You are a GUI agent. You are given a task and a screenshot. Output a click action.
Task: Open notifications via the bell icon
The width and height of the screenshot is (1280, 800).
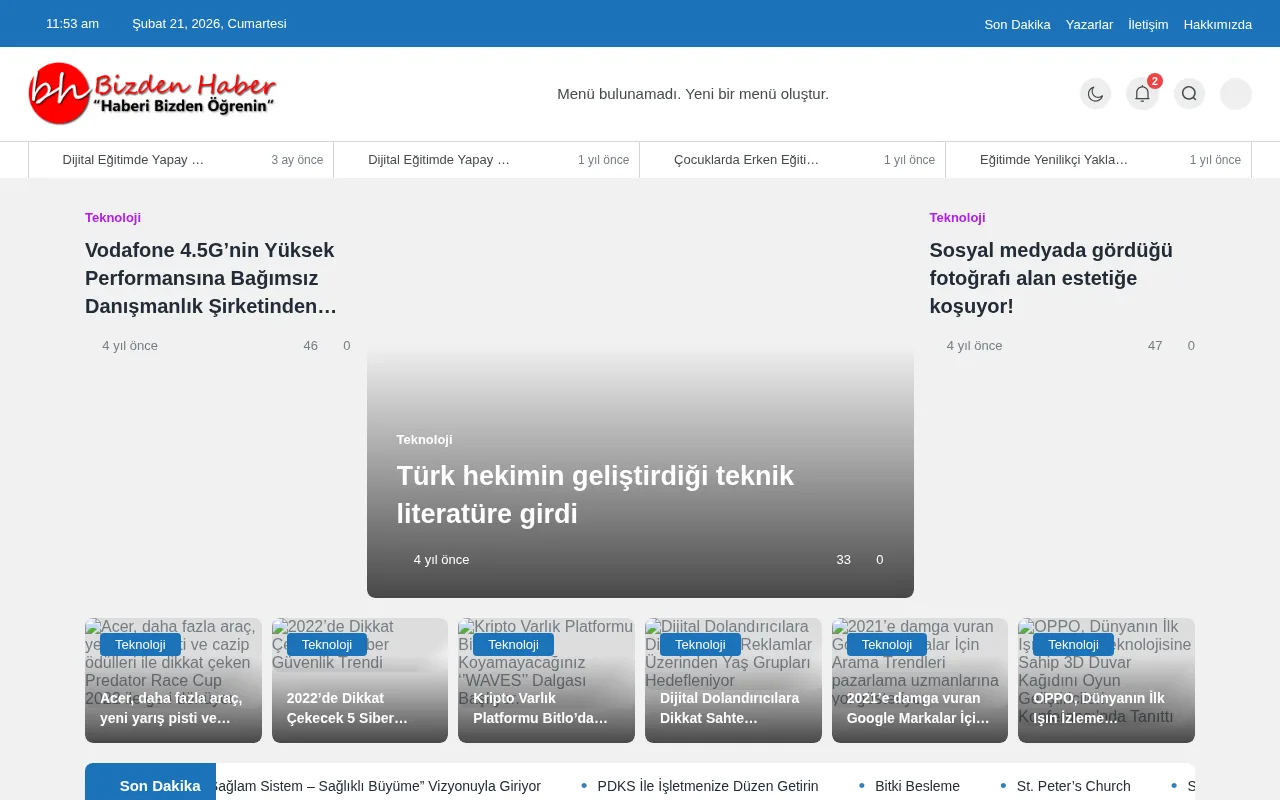(1142, 93)
